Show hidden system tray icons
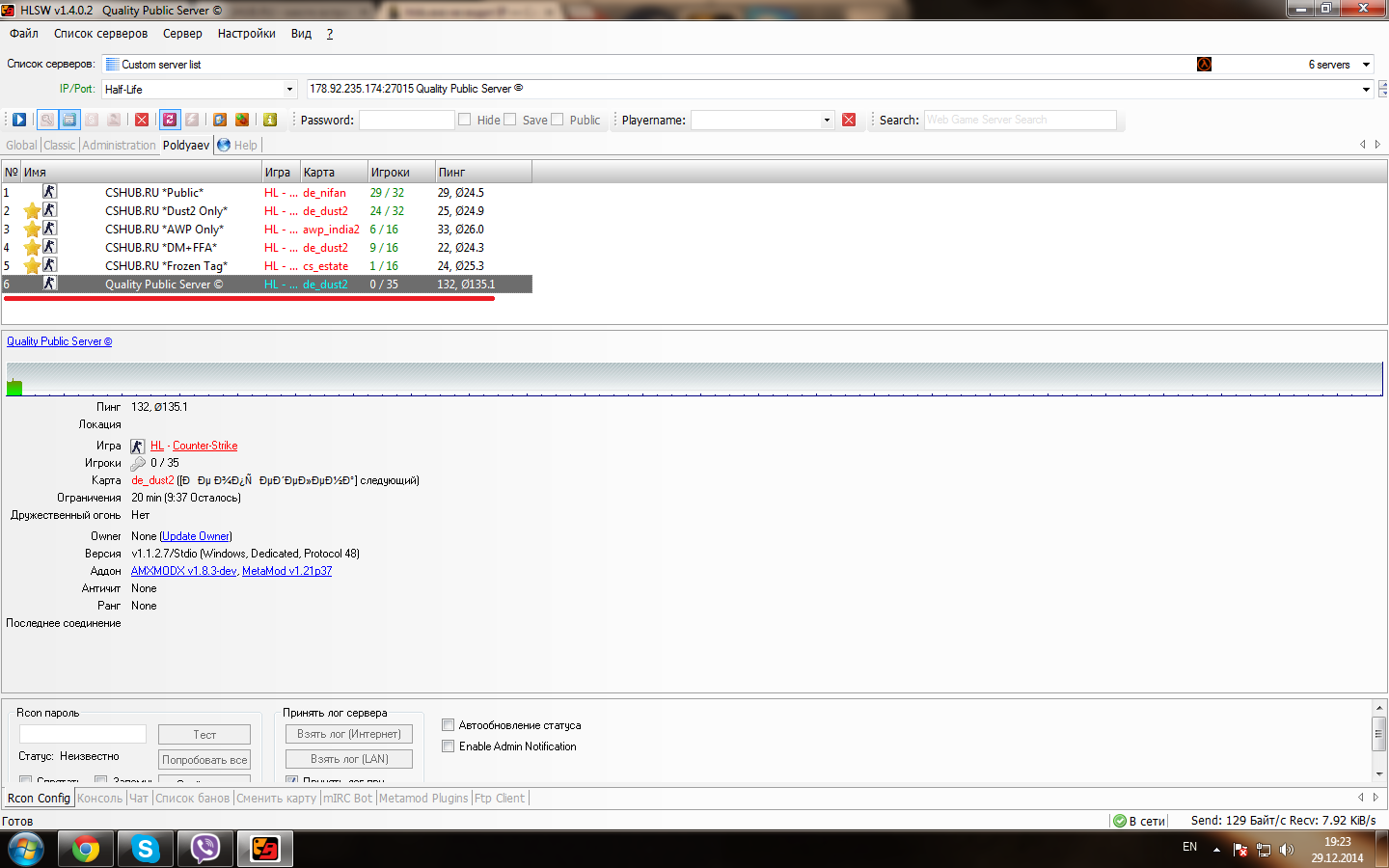The height and width of the screenshot is (868, 1389). point(1216,850)
